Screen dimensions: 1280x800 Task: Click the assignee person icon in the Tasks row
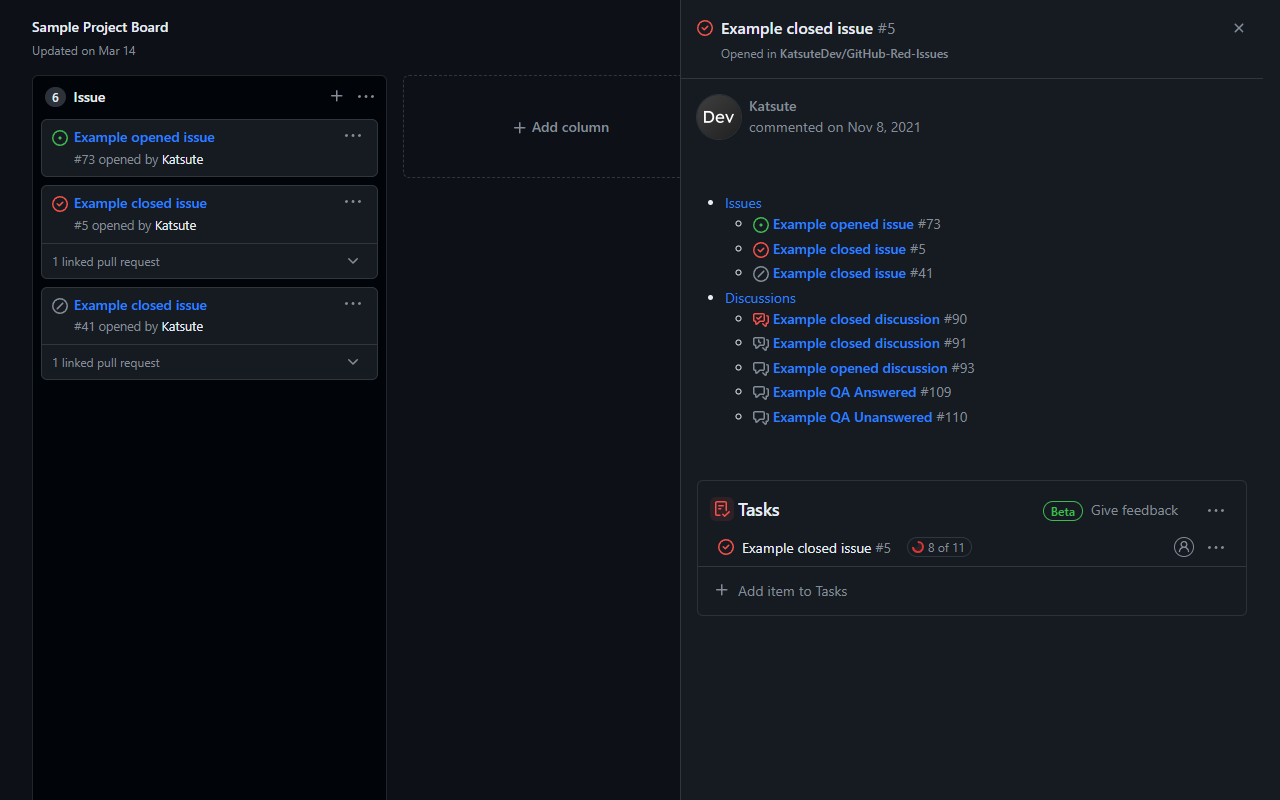[x=1184, y=547]
